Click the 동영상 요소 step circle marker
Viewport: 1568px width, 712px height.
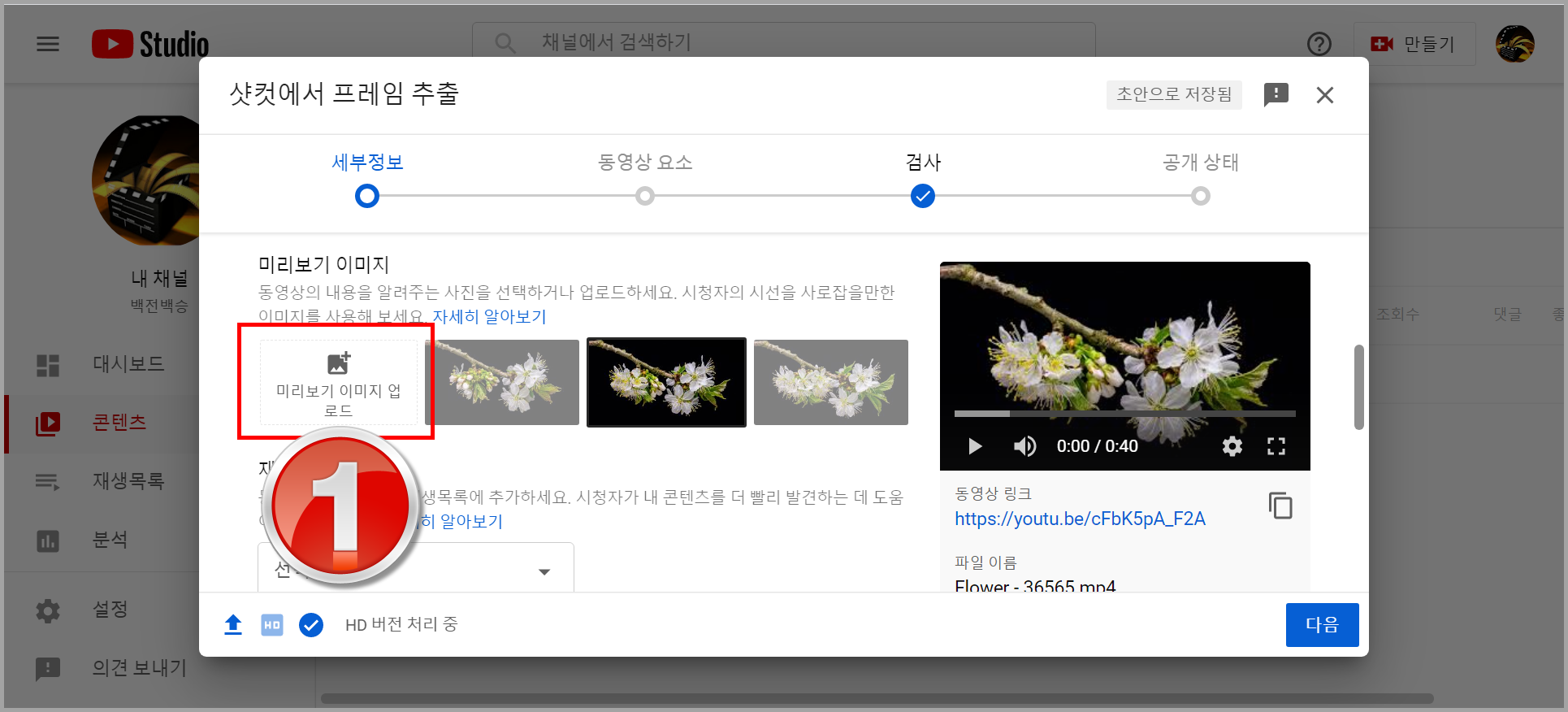(x=645, y=196)
